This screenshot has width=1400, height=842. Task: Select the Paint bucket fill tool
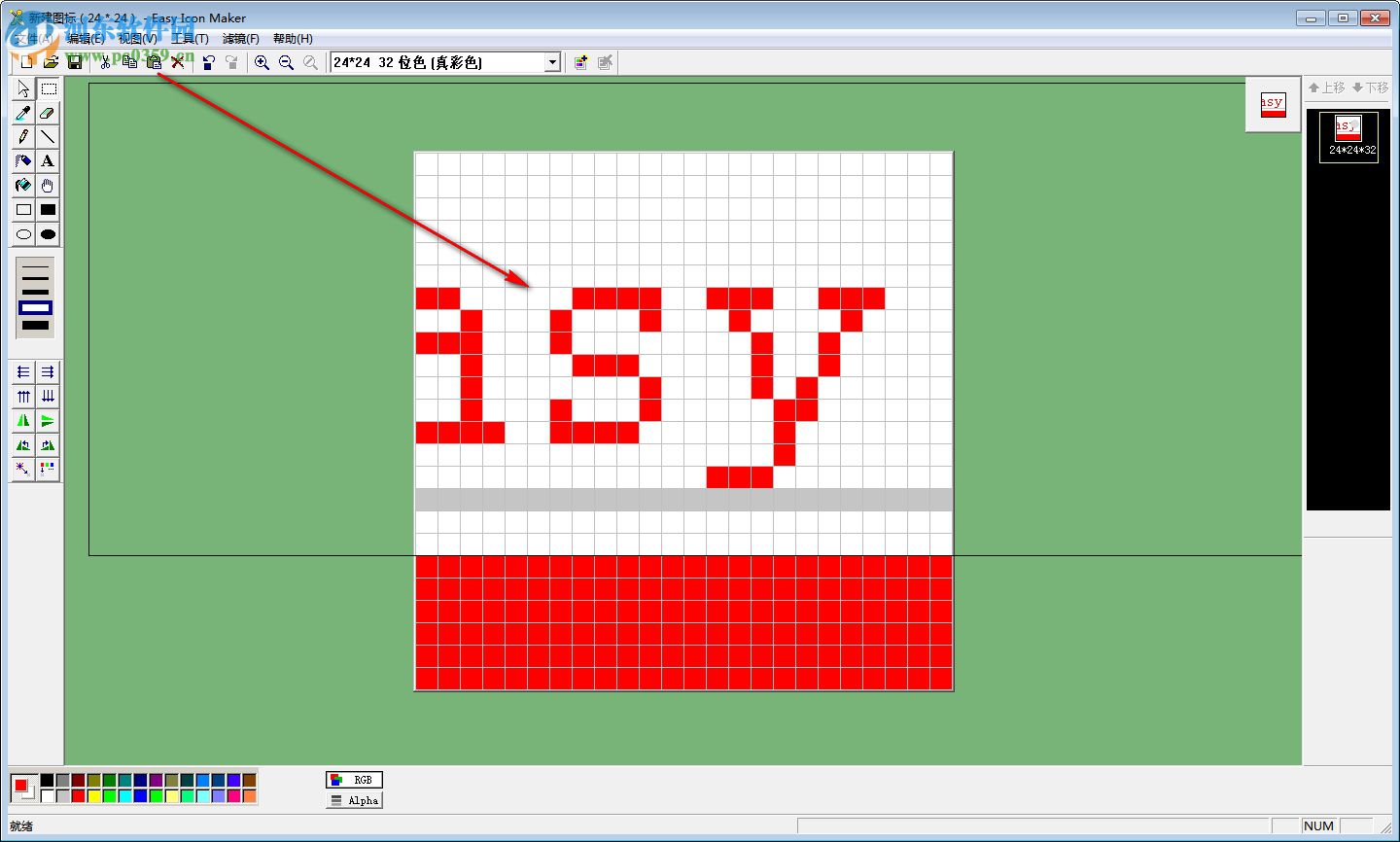(23, 186)
